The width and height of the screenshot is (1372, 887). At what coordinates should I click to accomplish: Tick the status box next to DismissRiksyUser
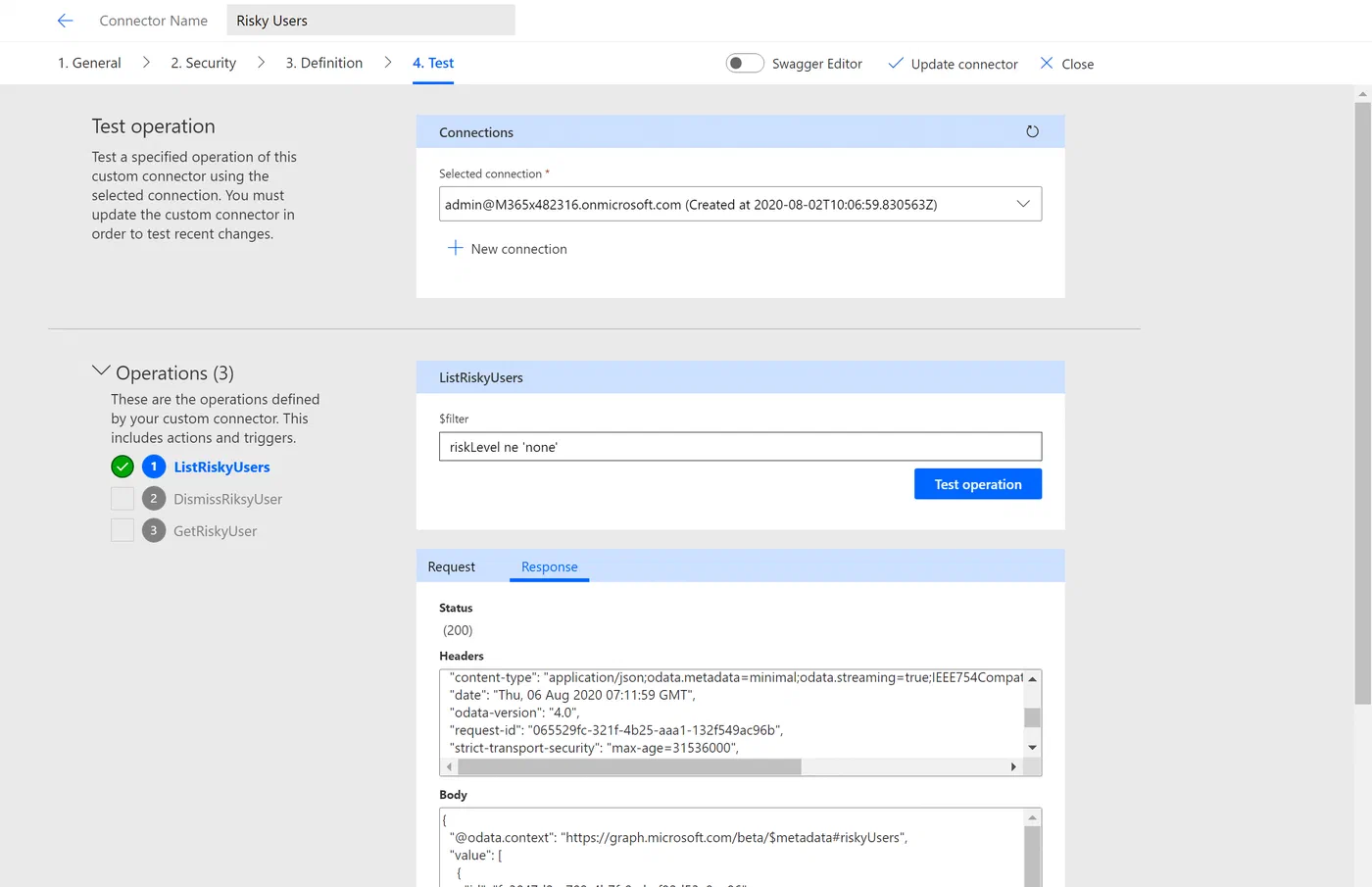click(122, 499)
